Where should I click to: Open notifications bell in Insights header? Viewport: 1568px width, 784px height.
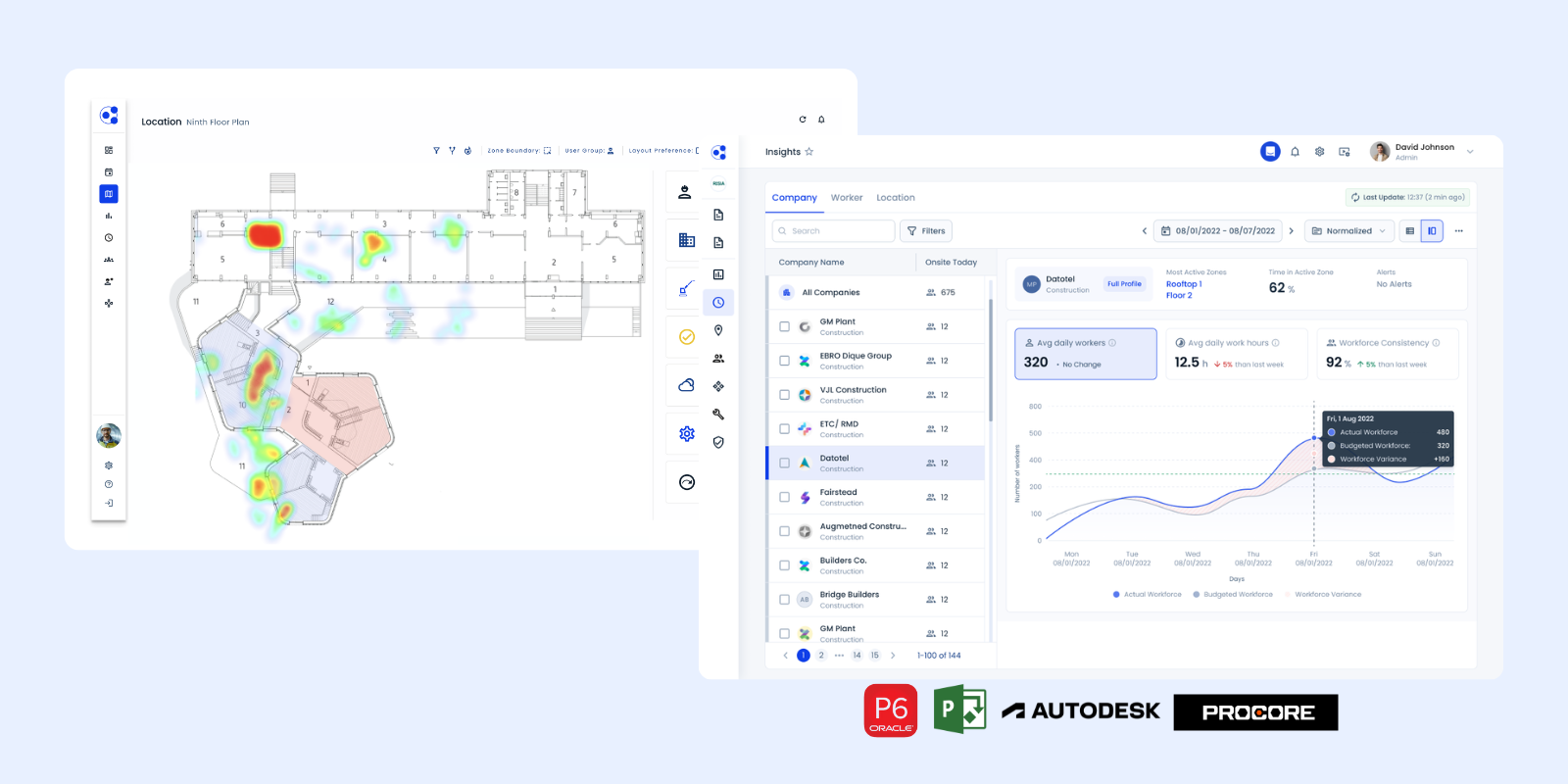[x=1295, y=152]
